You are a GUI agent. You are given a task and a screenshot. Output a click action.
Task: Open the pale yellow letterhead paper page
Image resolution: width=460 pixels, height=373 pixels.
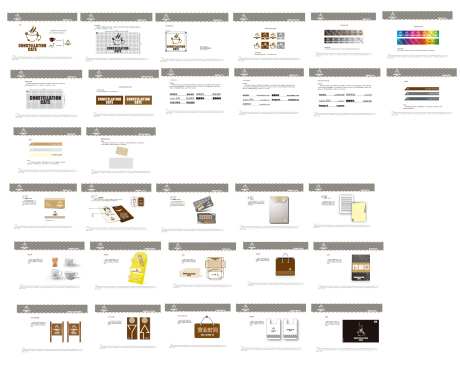click(342, 207)
